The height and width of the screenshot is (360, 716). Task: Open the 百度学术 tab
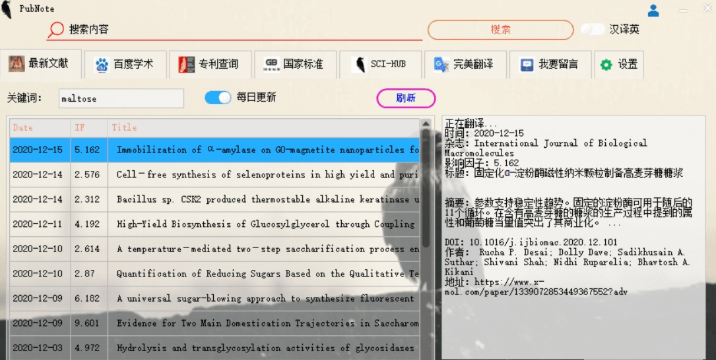(x=125, y=64)
